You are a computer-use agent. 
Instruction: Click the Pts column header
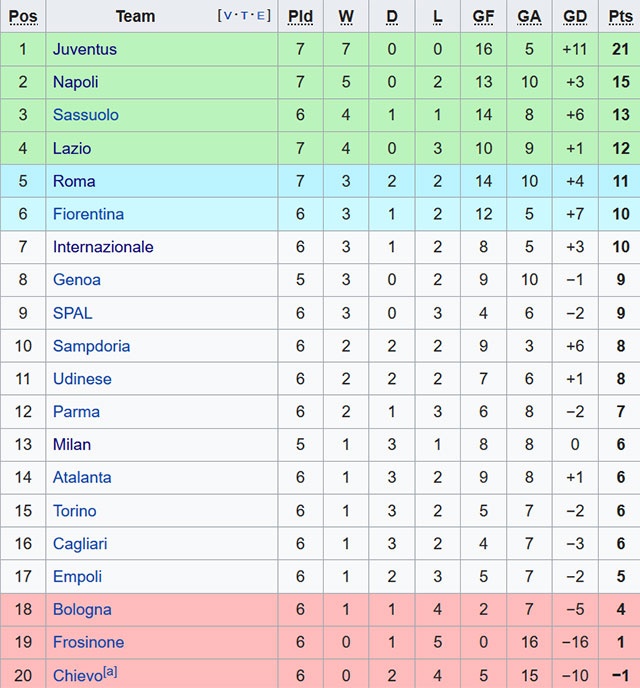pos(621,16)
